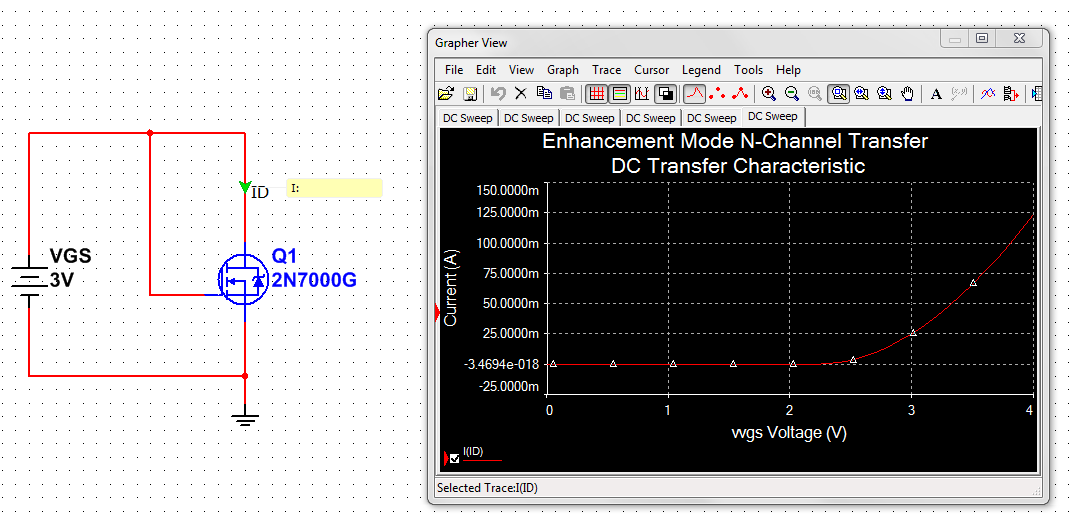
Task: Open the Tools menu
Action: pyautogui.click(x=748, y=70)
